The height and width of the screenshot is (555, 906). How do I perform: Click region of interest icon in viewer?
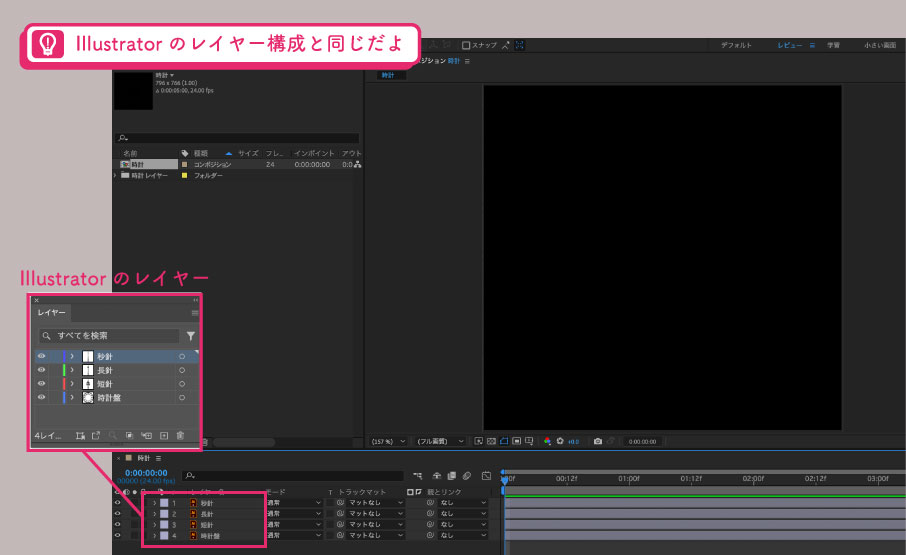coord(517,441)
